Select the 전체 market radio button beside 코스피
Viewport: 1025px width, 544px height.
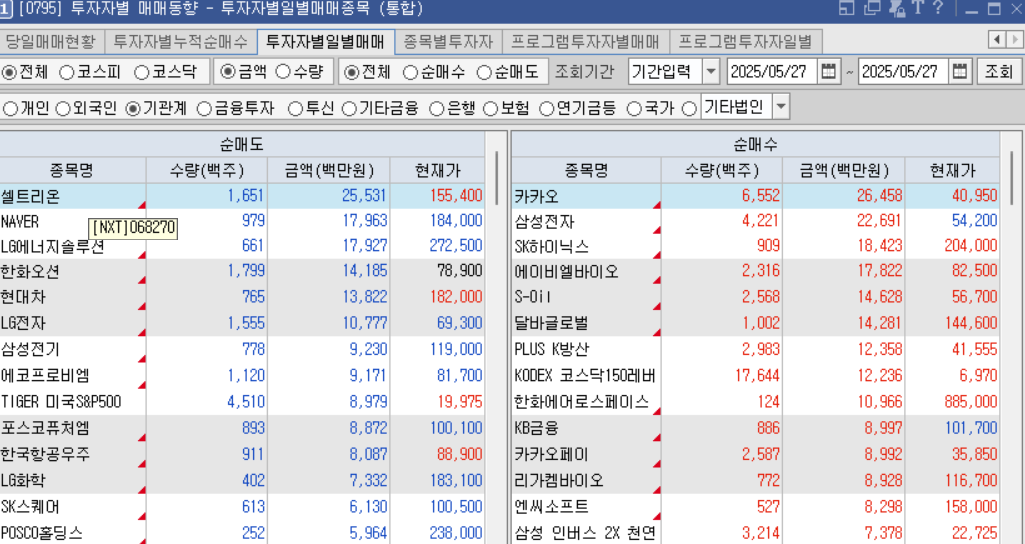click(x=9, y=72)
